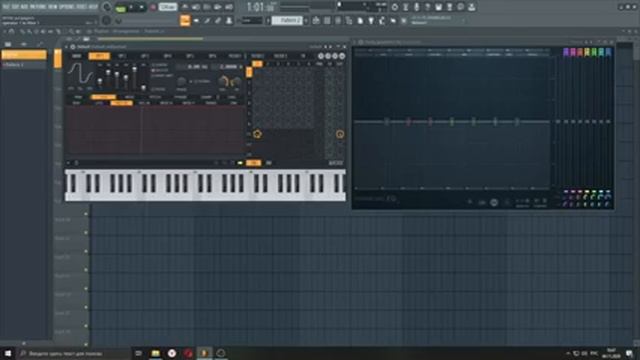Screen dimensions: 640x360
Task: Open the HELP menu
Action: [x=93, y=7]
